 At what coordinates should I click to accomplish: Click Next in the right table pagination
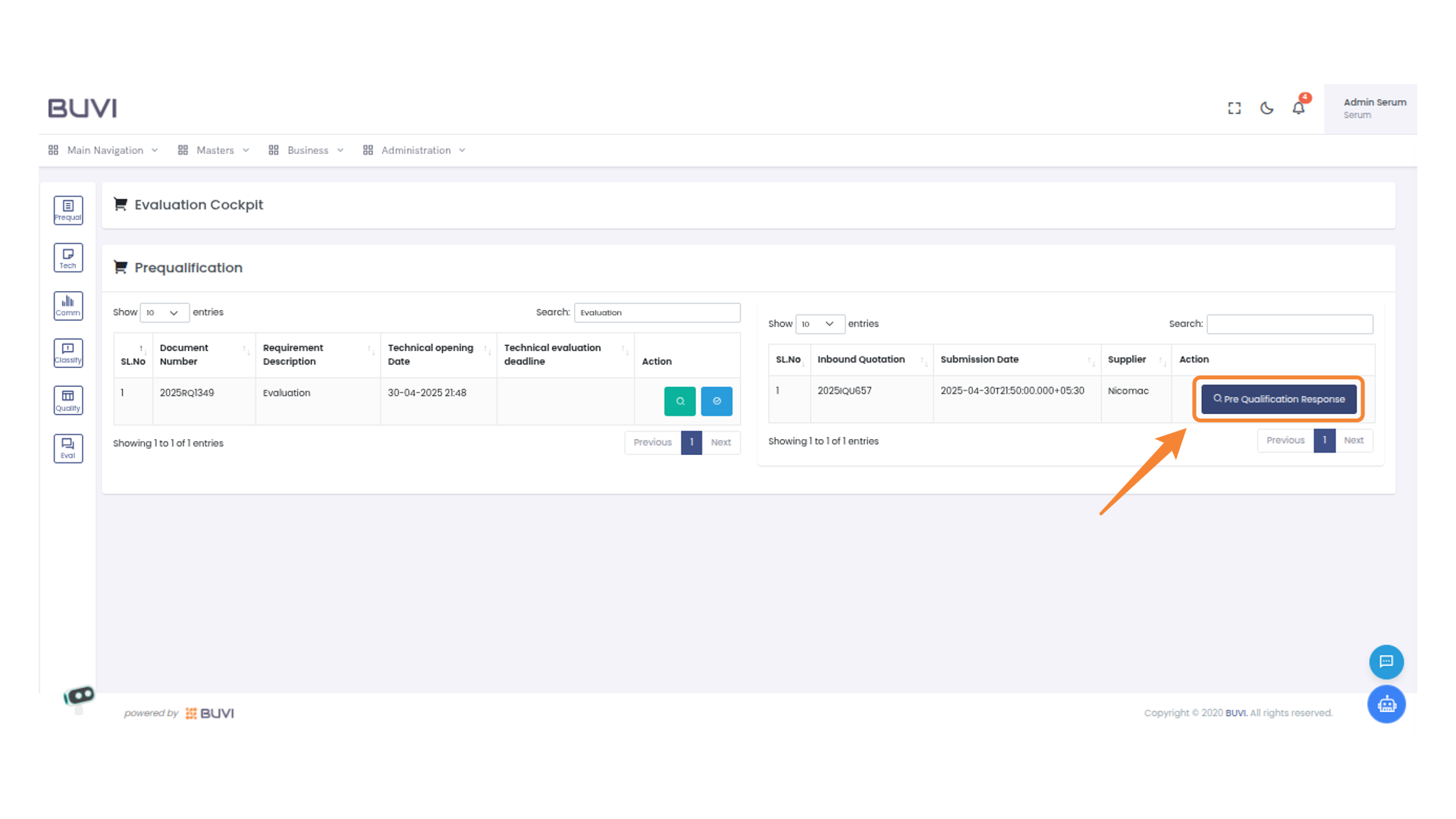tap(1353, 441)
